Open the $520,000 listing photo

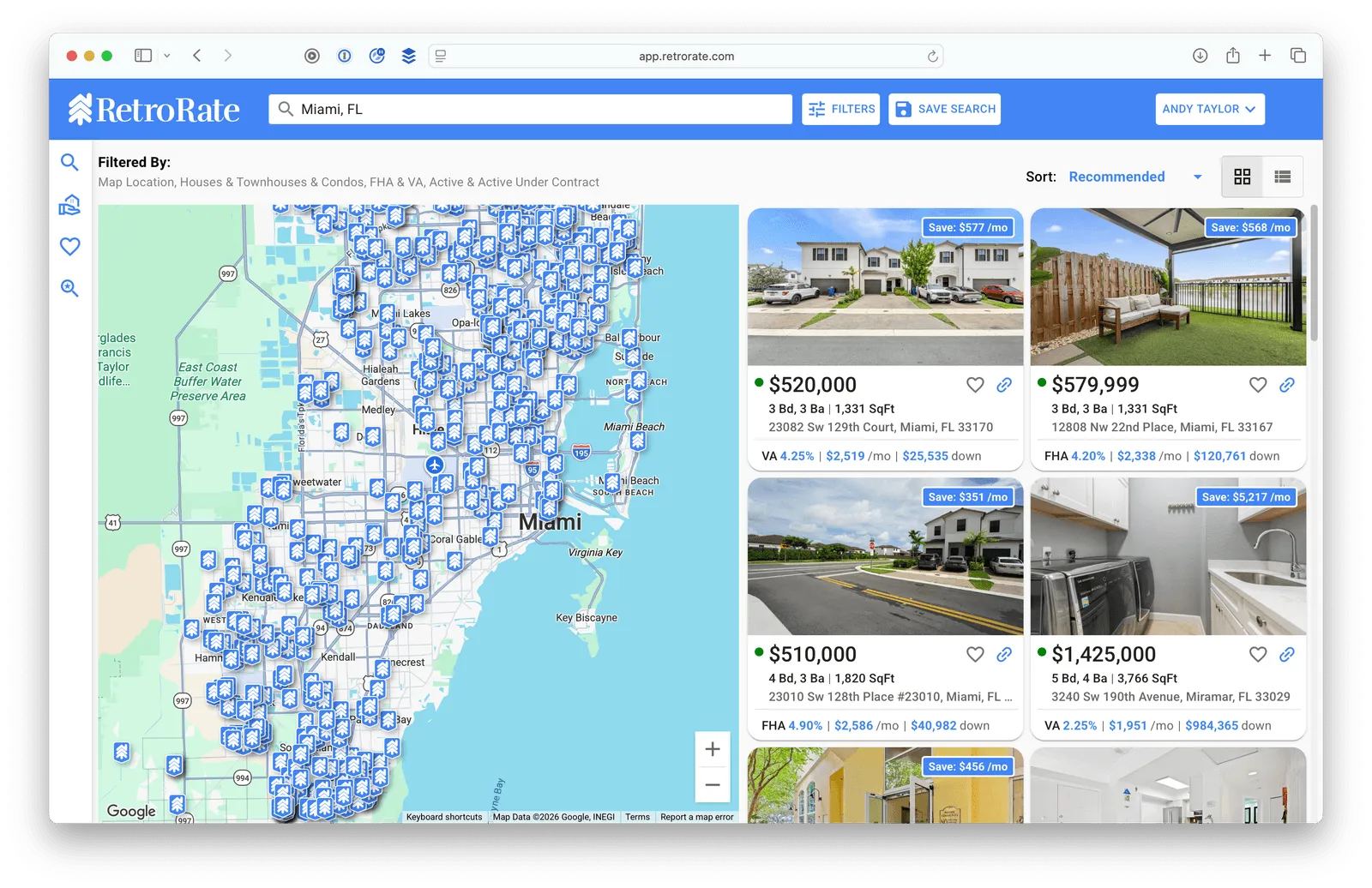click(886, 287)
